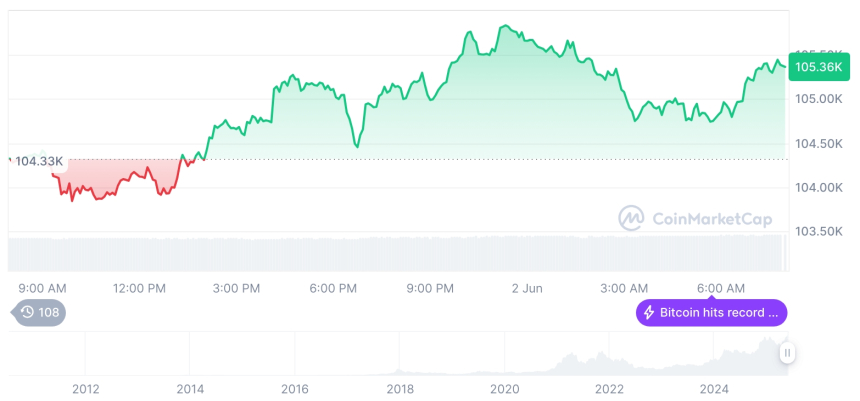Screen dimensions: 860x401
Task: Select year 2016 on the overview timeline
Action: coord(295,388)
